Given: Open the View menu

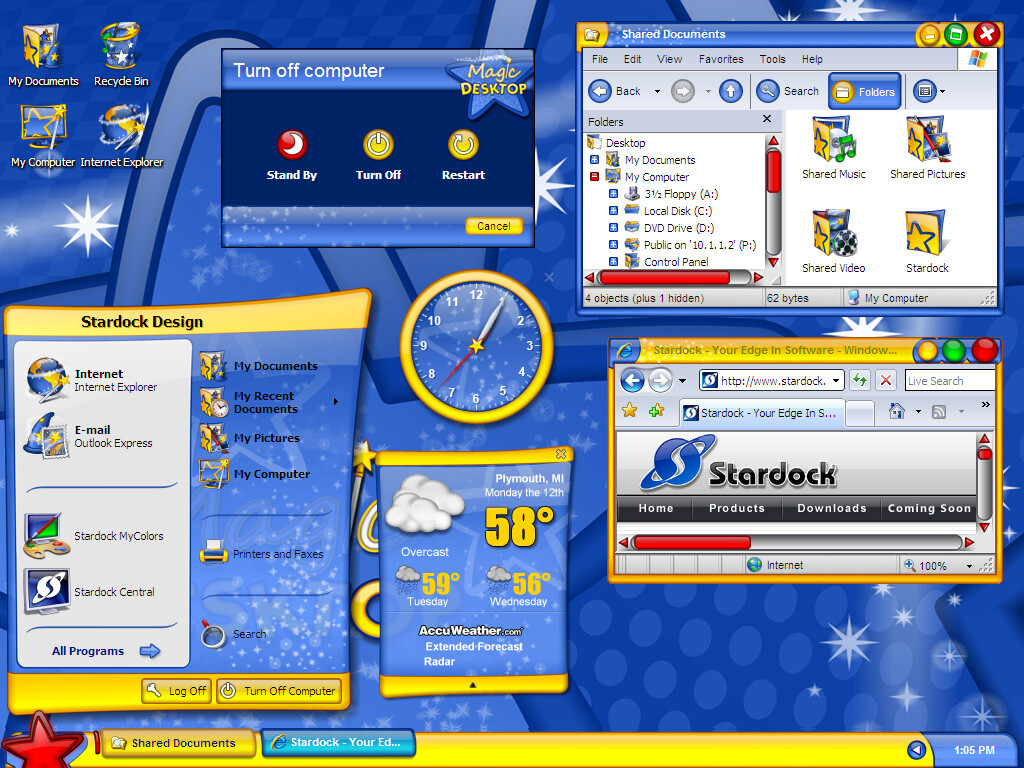Looking at the screenshot, I should click(669, 59).
